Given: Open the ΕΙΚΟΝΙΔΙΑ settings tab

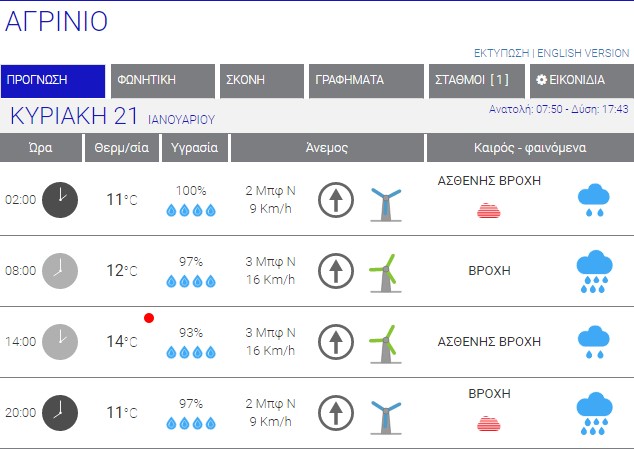Looking at the screenshot, I should pyautogui.click(x=581, y=80).
